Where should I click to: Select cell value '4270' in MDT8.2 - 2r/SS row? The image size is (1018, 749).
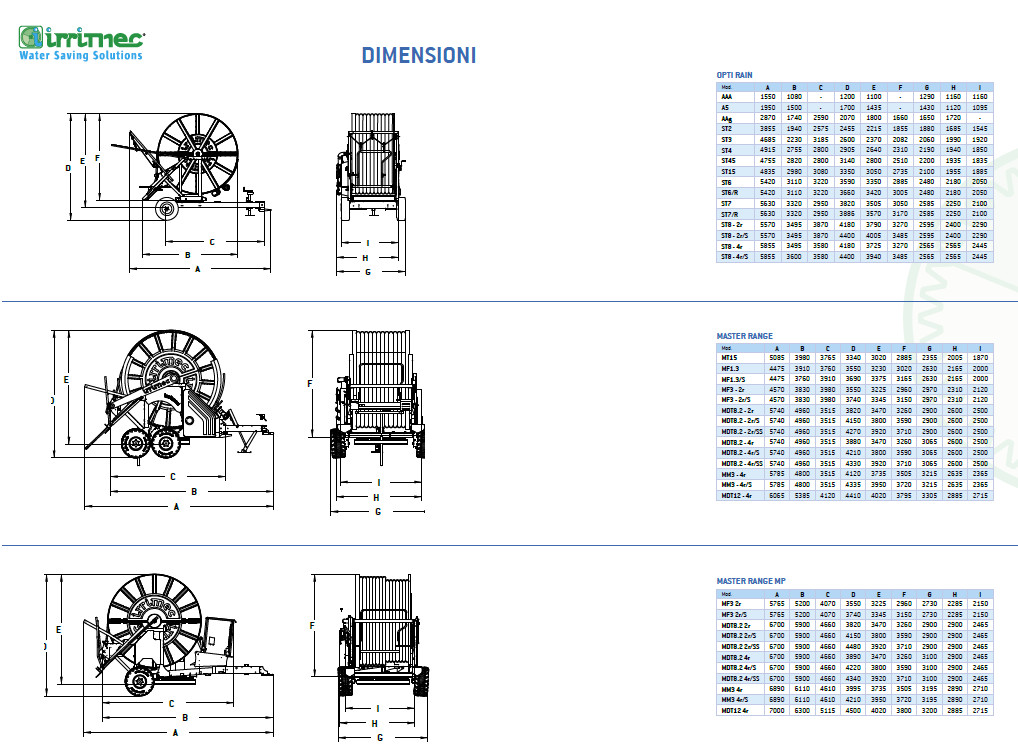click(853, 432)
